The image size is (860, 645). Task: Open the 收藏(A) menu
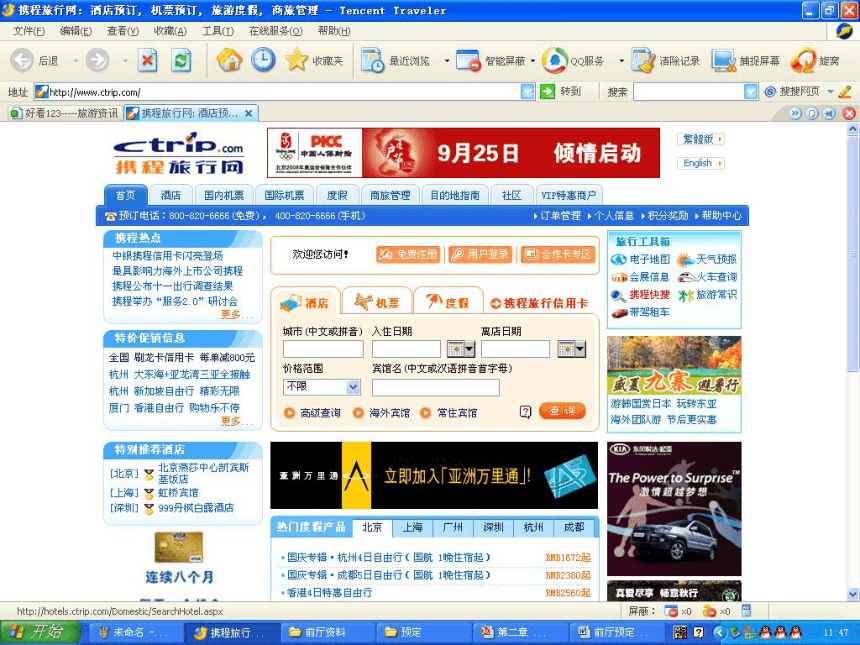[x=170, y=31]
